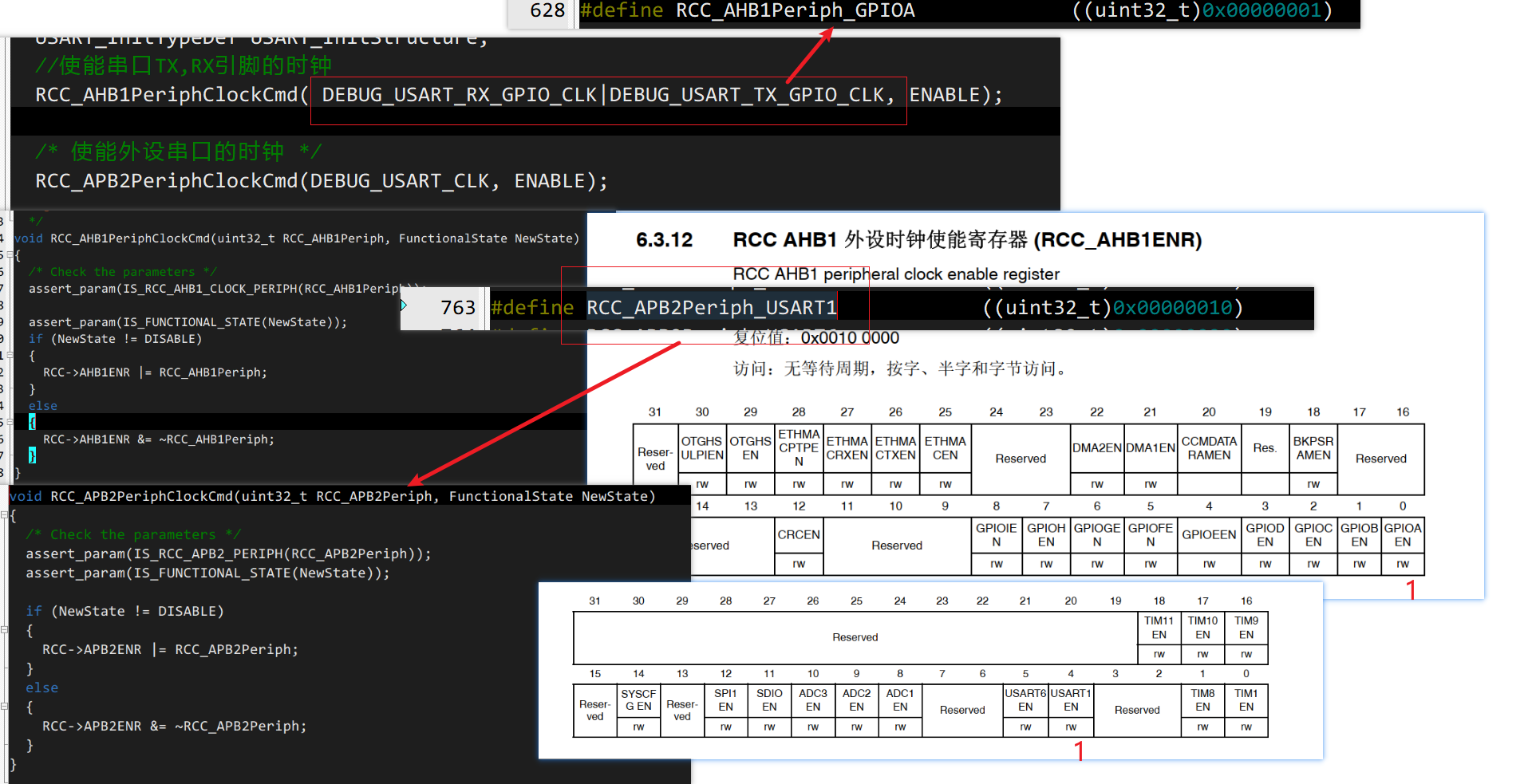The width and height of the screenshot is (1528, 784).
Task: Click the RCC AHB1 外设时钟使能寄存器 title
Action: (x=967, y=240)
